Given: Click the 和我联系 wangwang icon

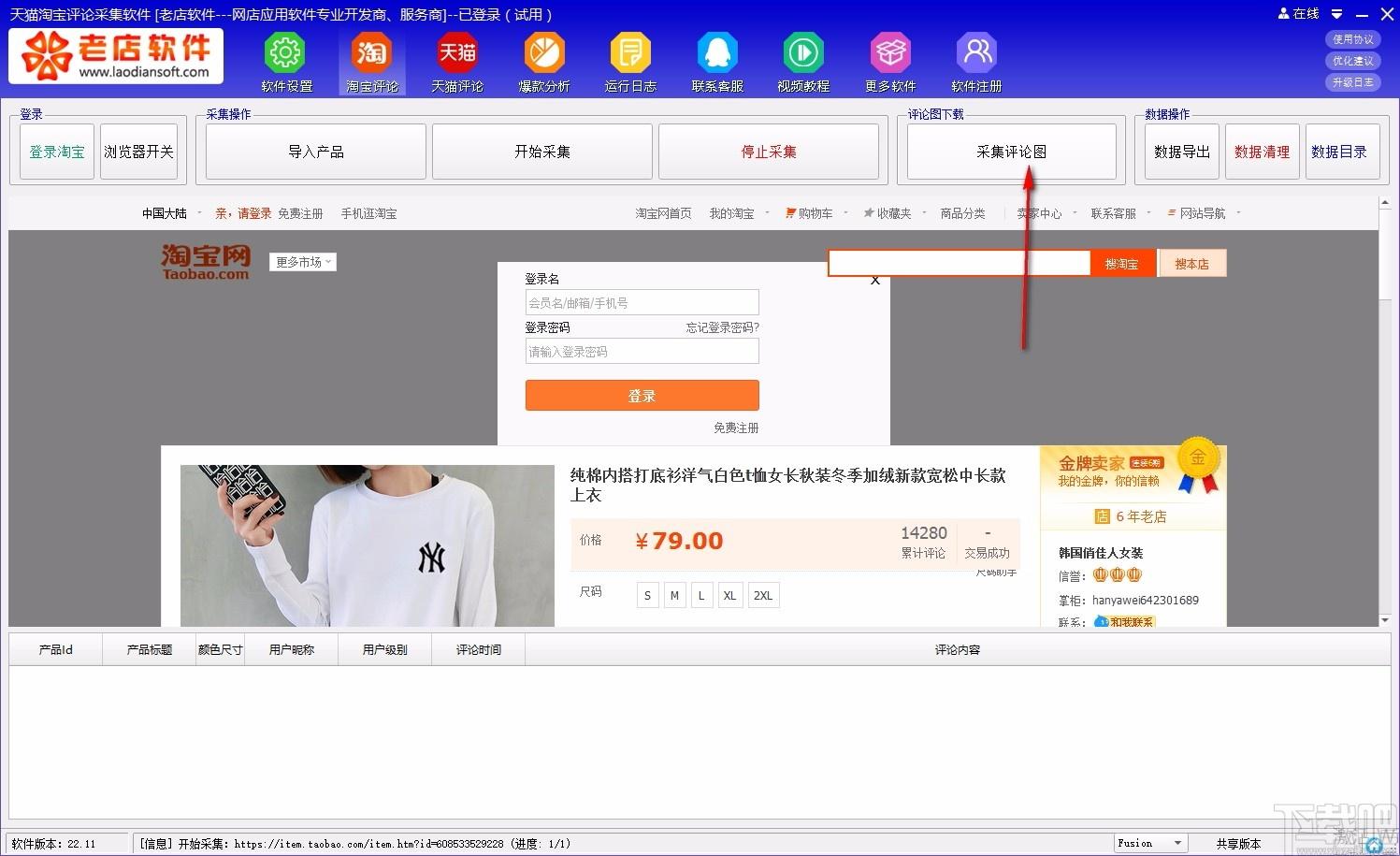Looking at the screenshot, I should 1124,622.
